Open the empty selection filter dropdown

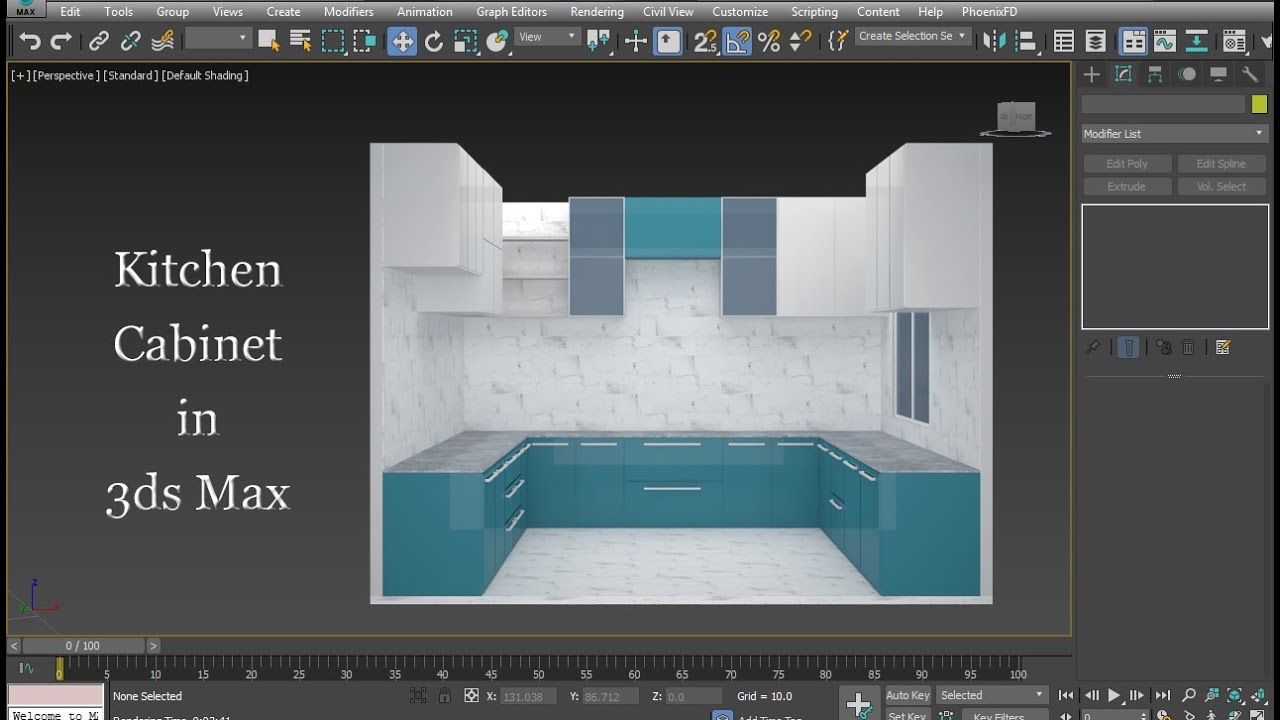[218, 38]
